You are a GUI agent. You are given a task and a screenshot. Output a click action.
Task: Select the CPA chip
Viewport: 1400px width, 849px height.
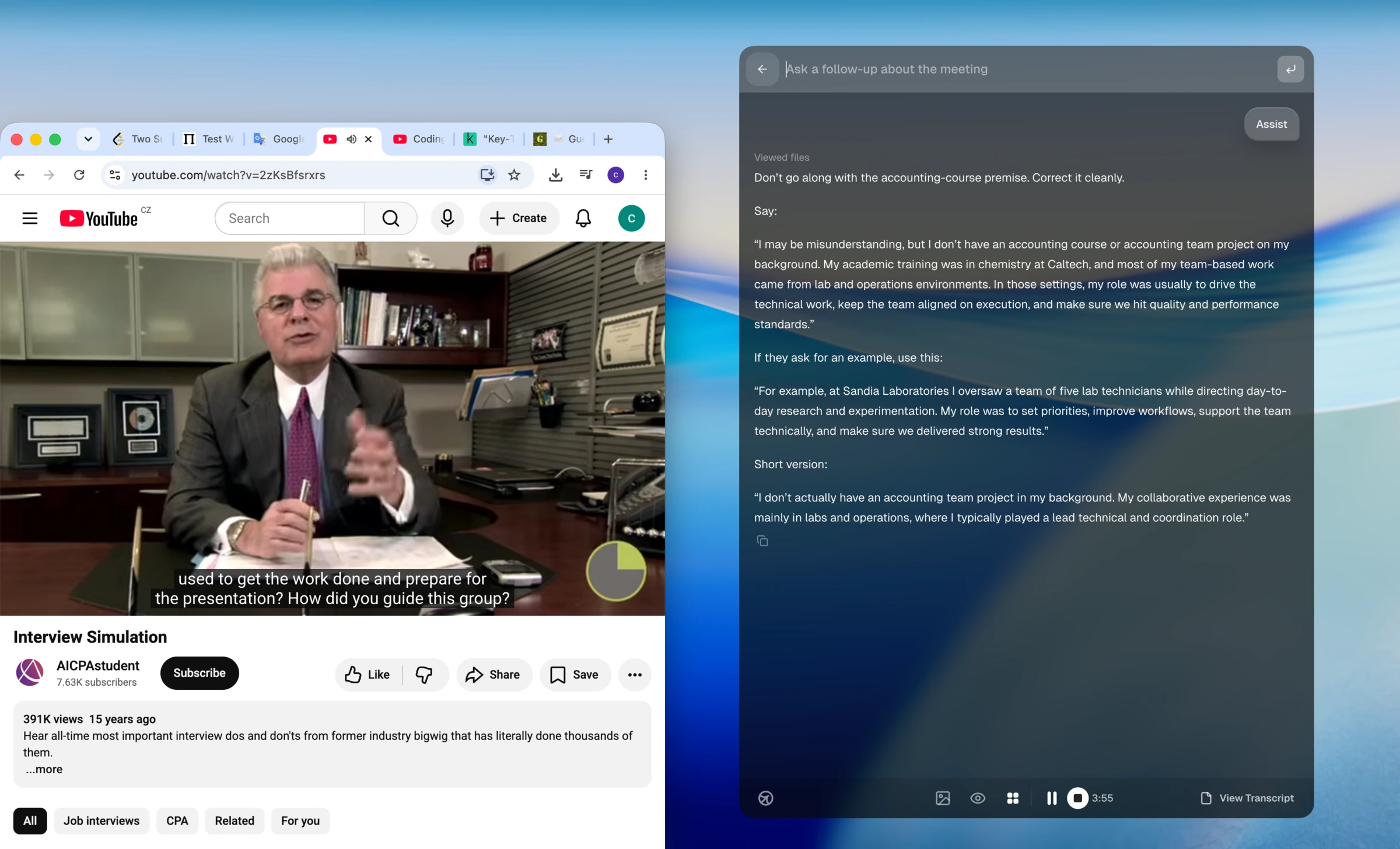click(x=177, y=821)
